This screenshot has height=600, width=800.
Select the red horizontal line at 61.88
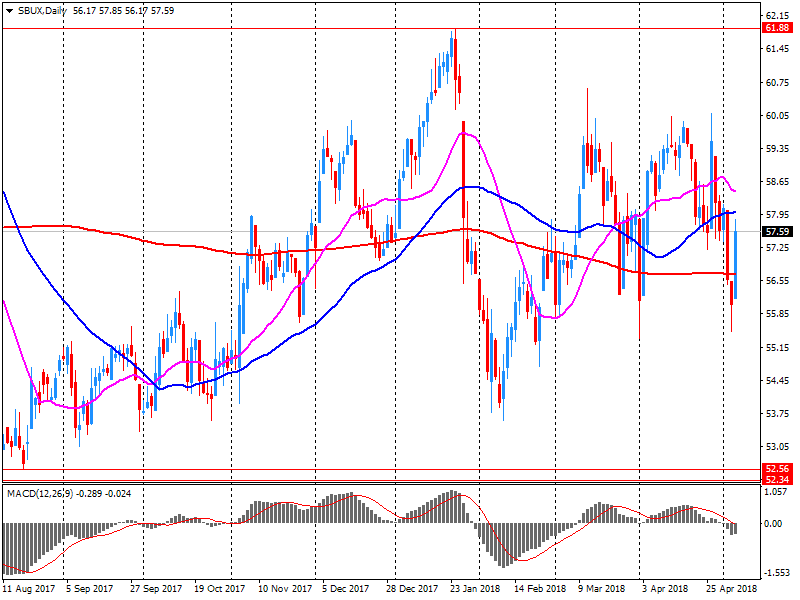[x=300, y=29]
